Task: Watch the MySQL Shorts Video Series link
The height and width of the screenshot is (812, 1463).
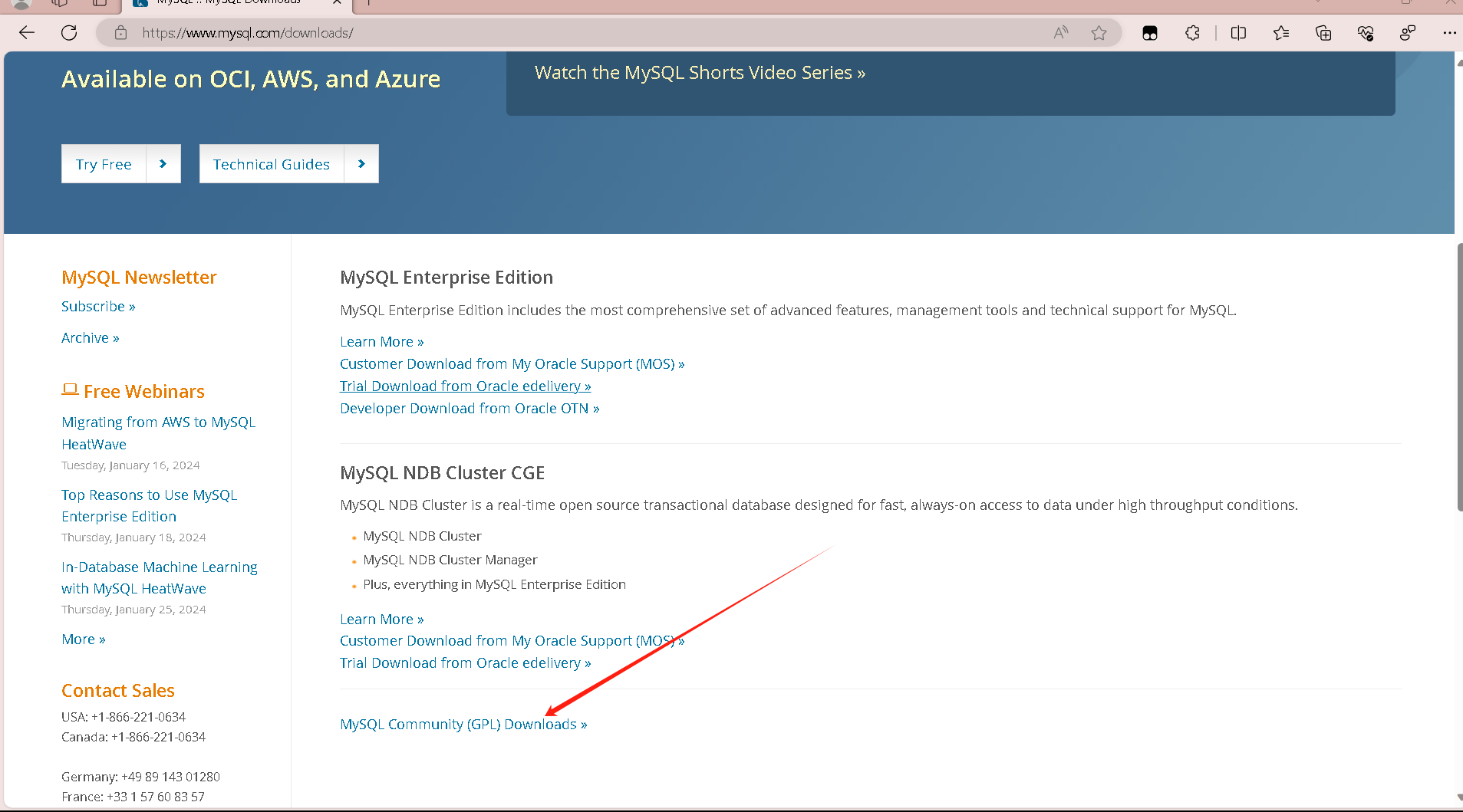Action: click(x=700, y=73)
